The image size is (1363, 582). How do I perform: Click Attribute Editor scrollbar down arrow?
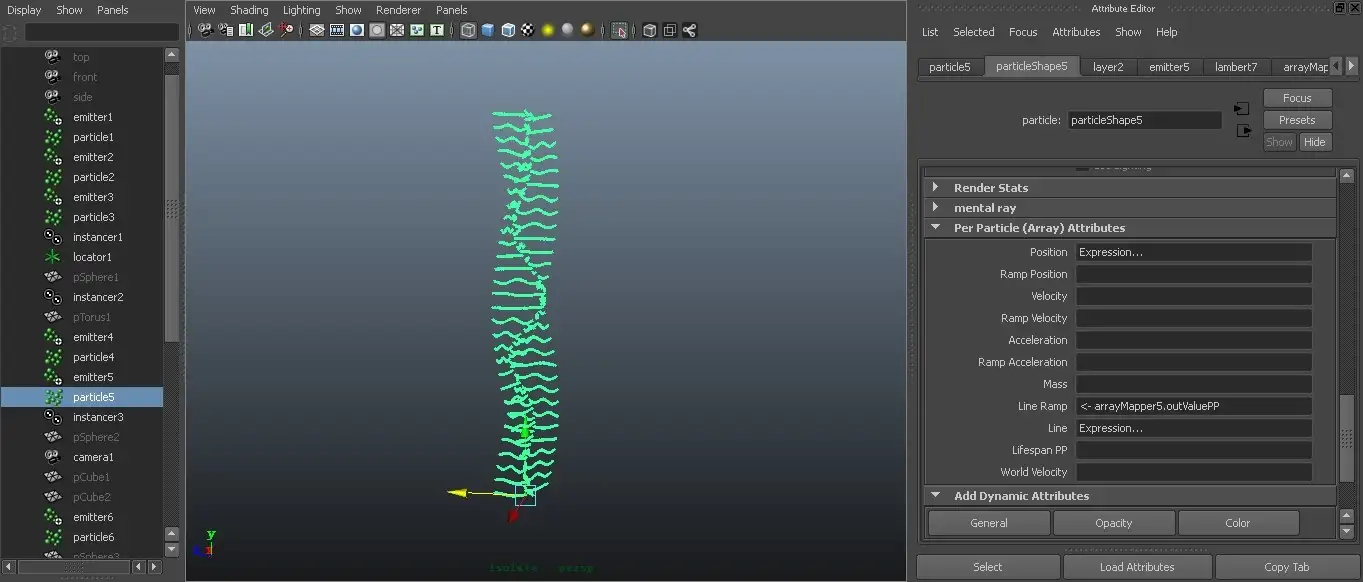tap(1347, 532)
